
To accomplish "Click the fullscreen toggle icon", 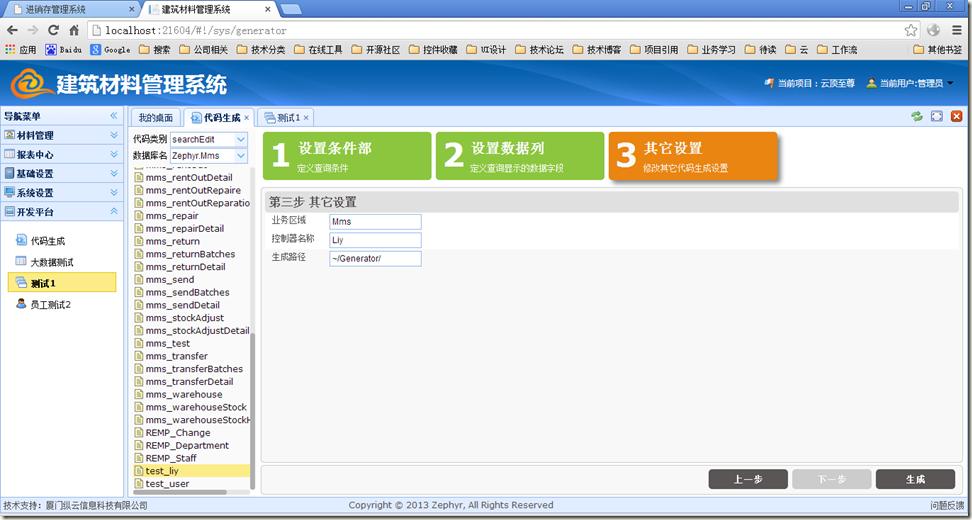I will (937, 117).
